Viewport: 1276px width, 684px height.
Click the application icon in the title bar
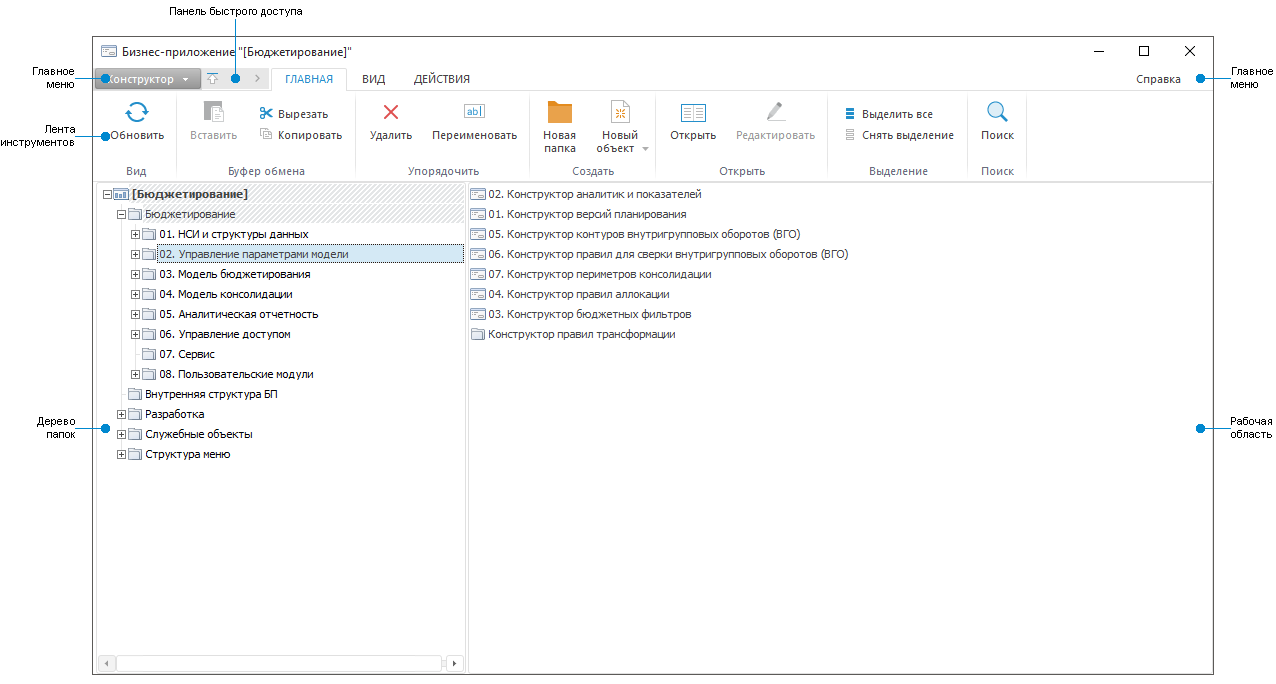click(x=109, y=51)
